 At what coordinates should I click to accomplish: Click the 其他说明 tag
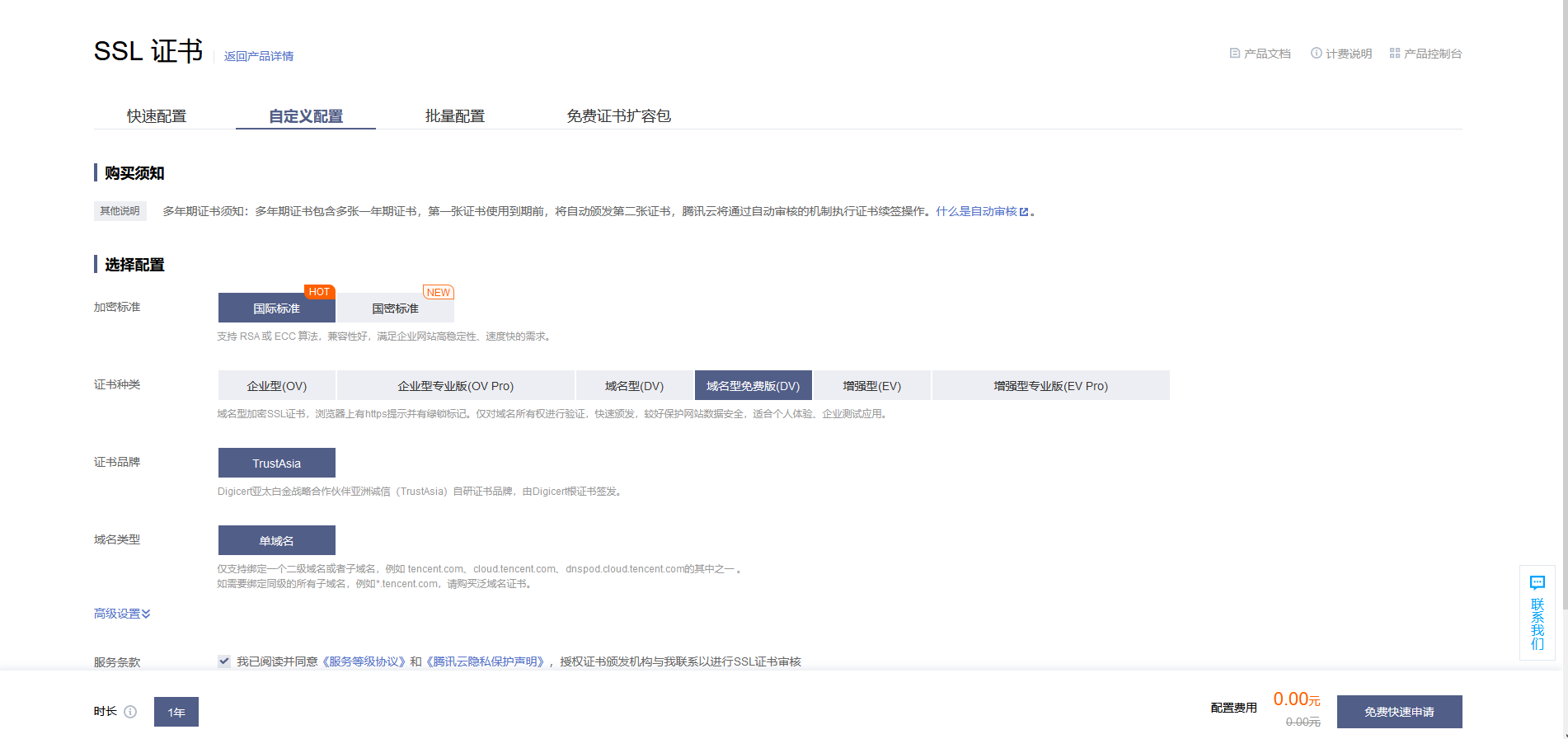click(x=120, y=211)
